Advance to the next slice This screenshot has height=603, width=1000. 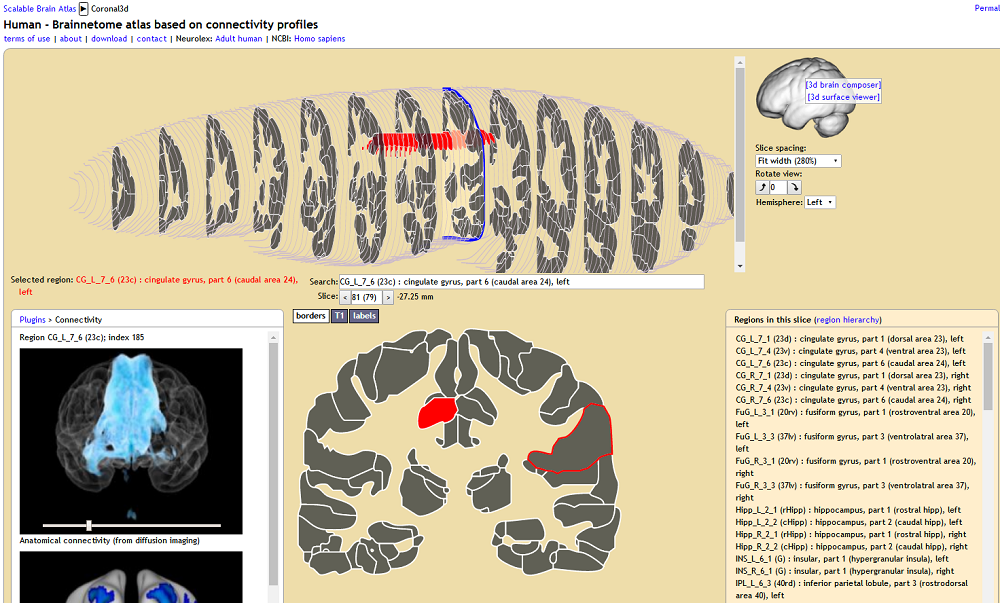(x=388, y=297)
